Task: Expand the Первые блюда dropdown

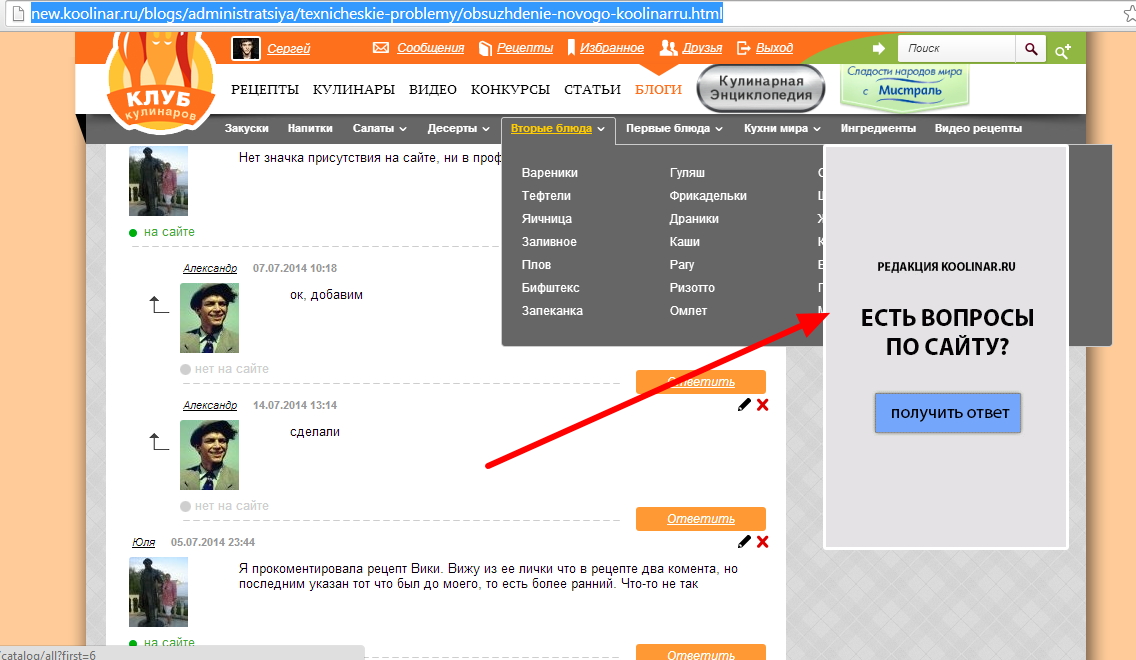Action: coord(675,129)
